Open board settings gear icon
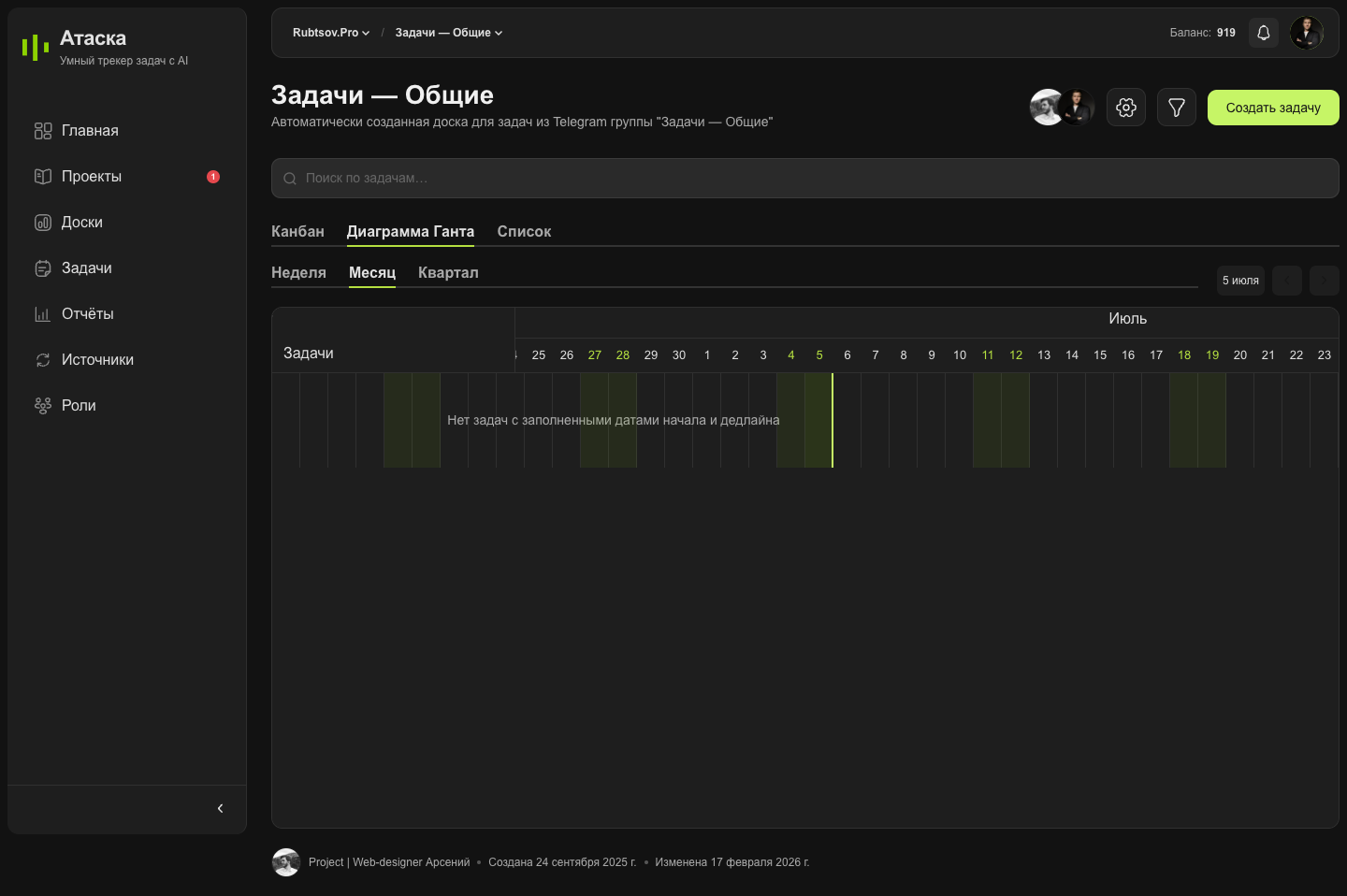 (x=1126, y=108)
